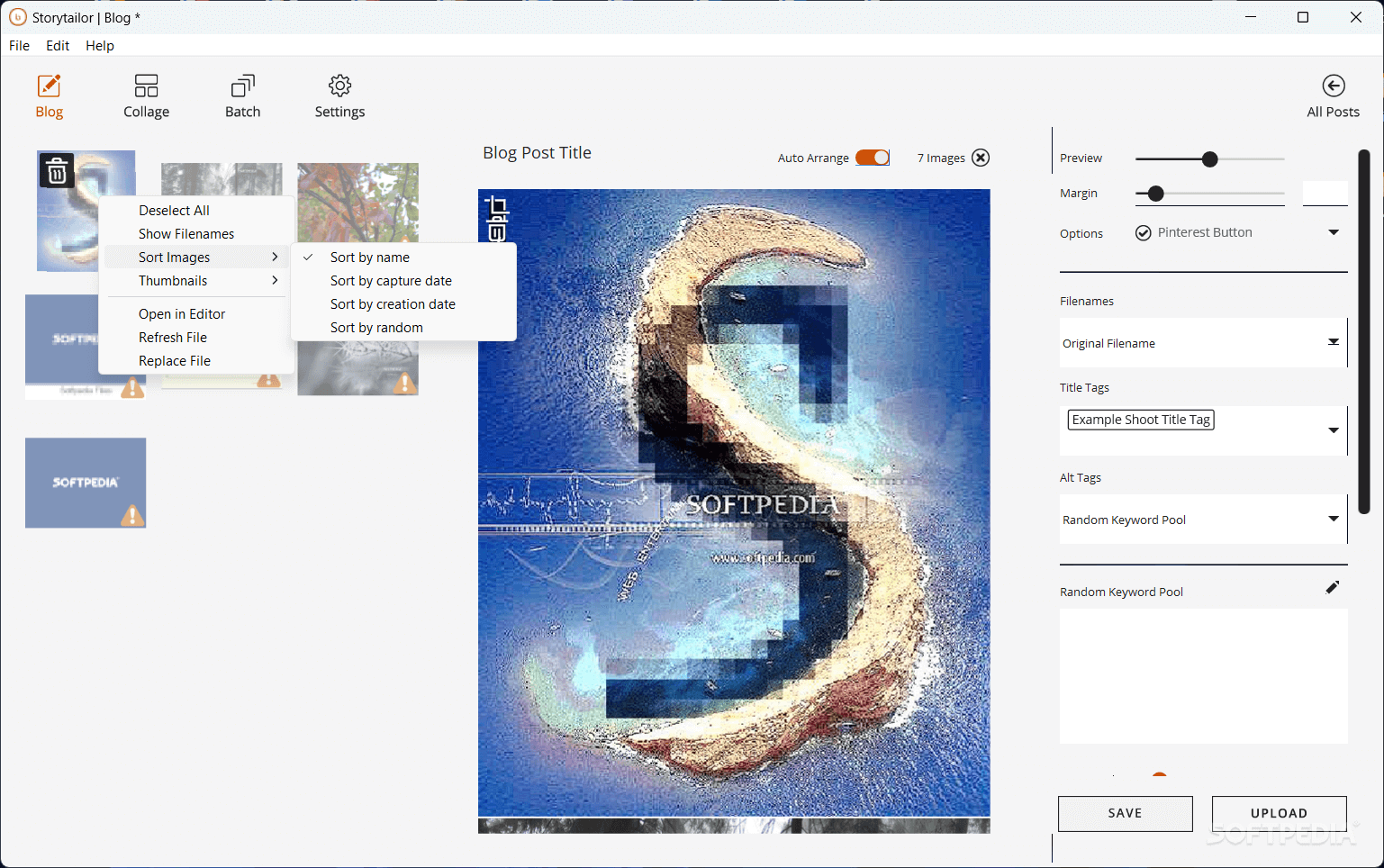1384x868 pixels.
Task: Select the bottom Softpedia thumbnail
Action: pos(86,483)
